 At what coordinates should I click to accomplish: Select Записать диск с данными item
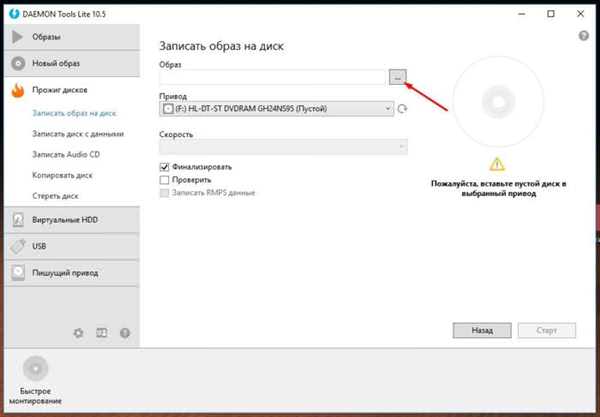point(78,134)
